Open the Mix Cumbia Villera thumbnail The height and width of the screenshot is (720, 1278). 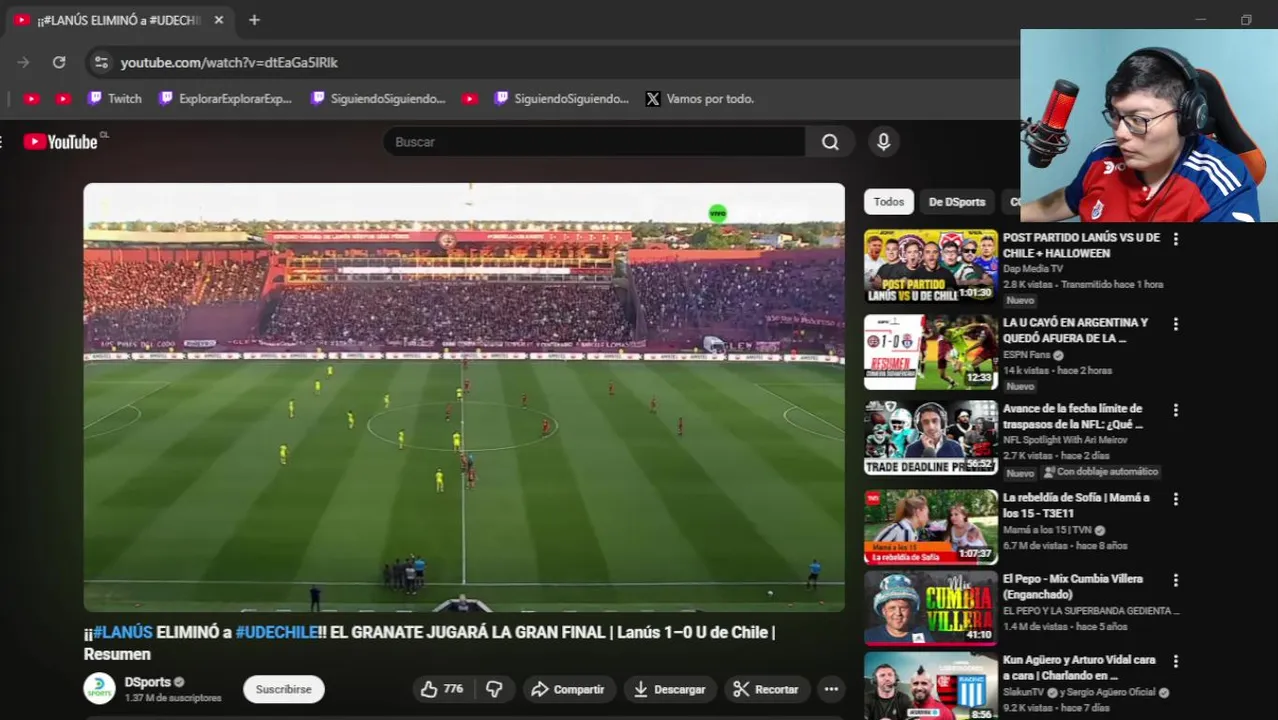(931, 607)
